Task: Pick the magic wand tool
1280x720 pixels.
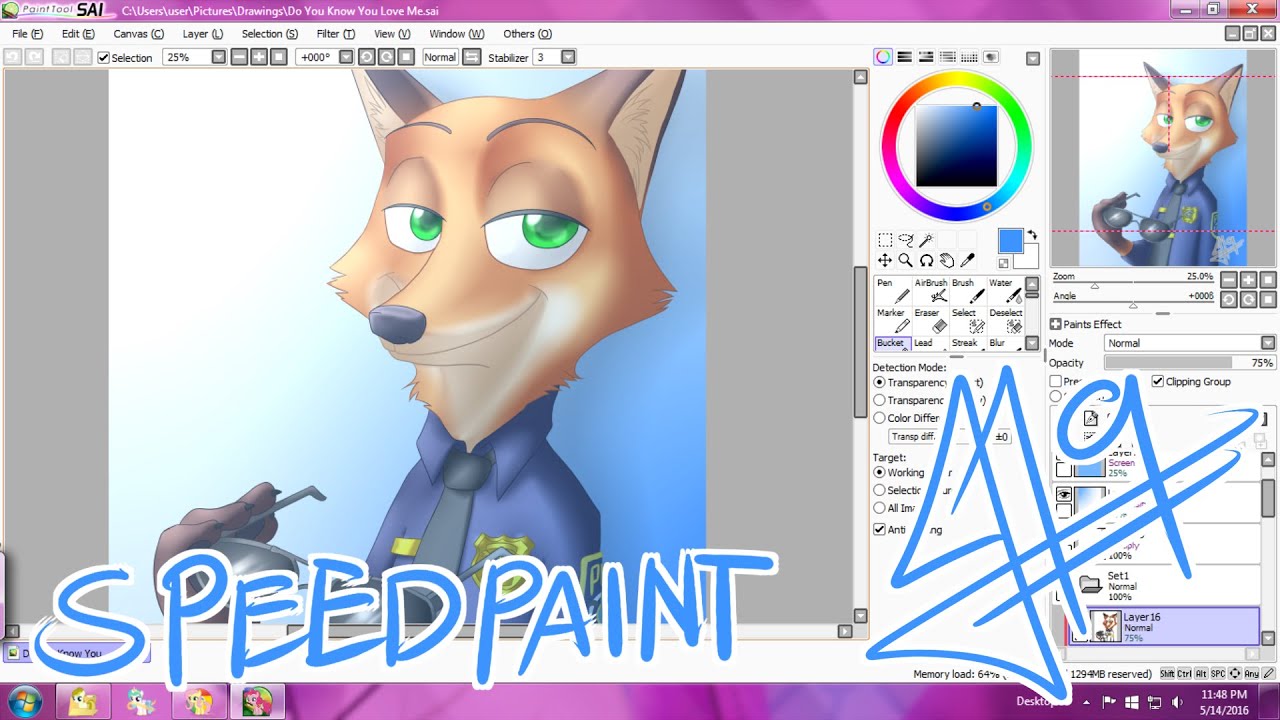Action: pyautogui.click(x=926, y=240)
